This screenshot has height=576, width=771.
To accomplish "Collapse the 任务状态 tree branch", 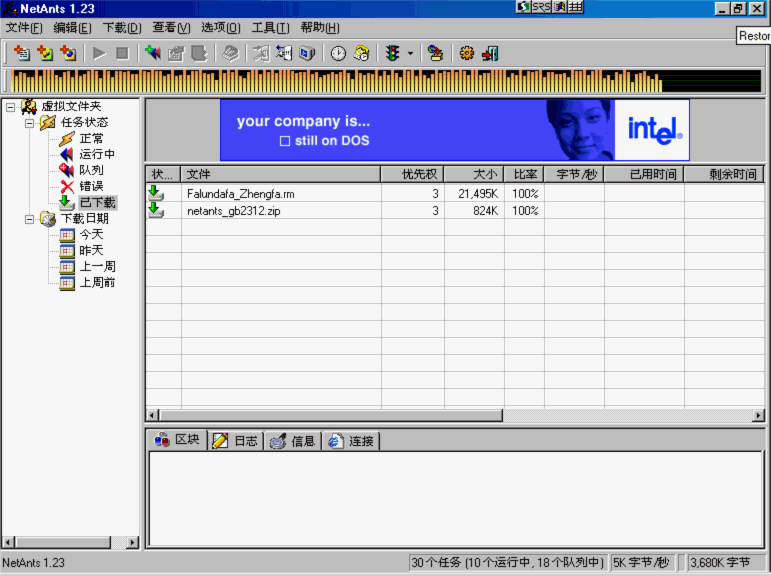I will click(x=30, y=123).
